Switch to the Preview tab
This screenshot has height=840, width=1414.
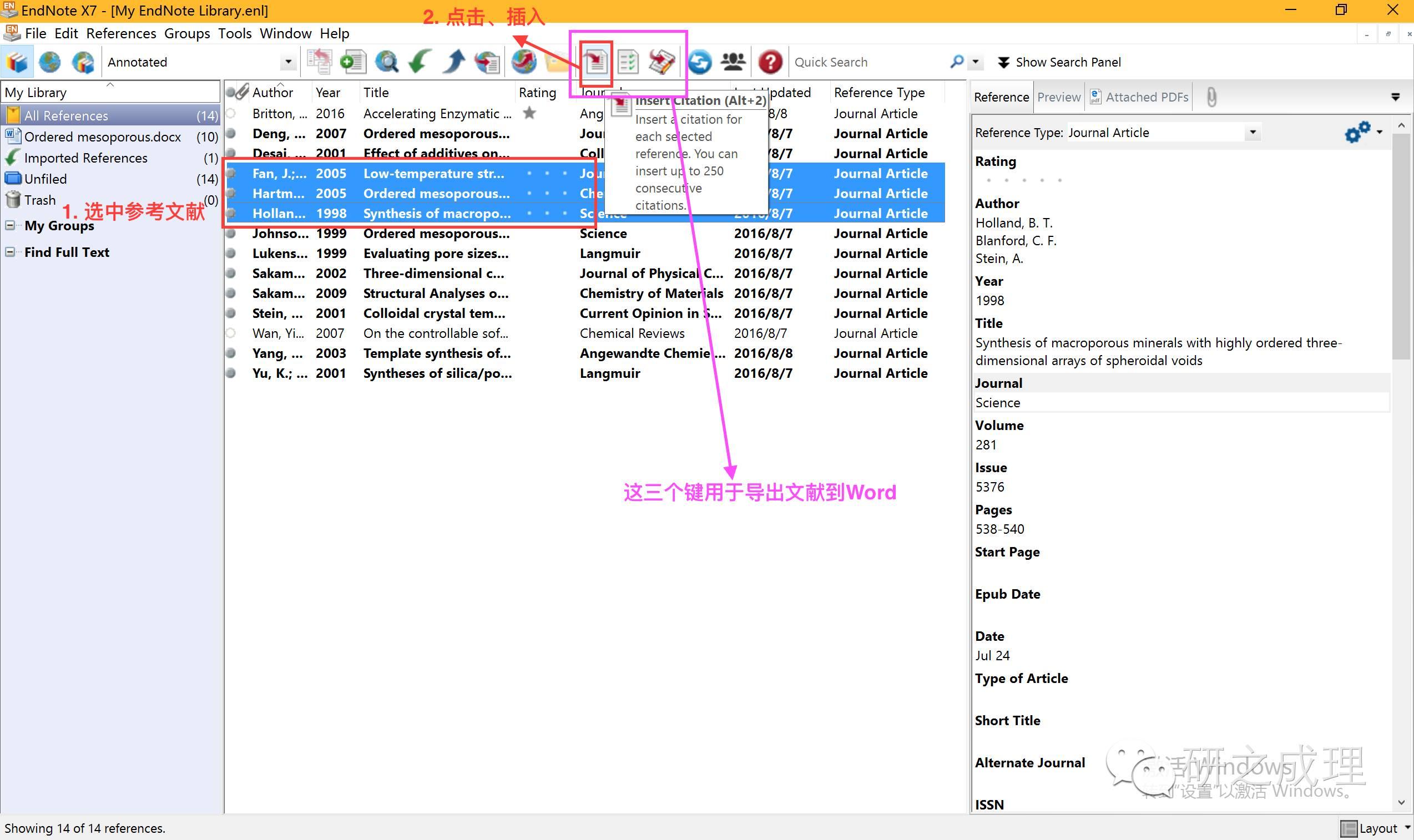[1058, 97]
